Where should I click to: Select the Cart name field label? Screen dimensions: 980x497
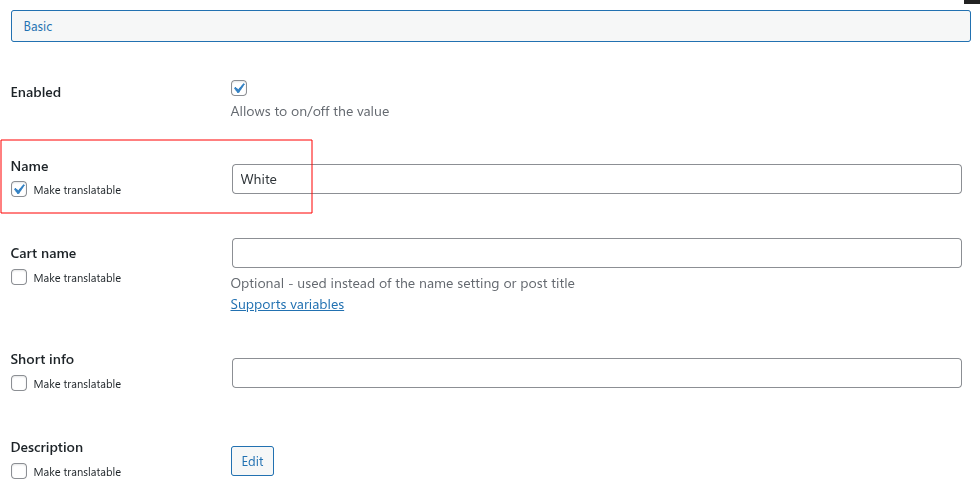tap(43, 253)
